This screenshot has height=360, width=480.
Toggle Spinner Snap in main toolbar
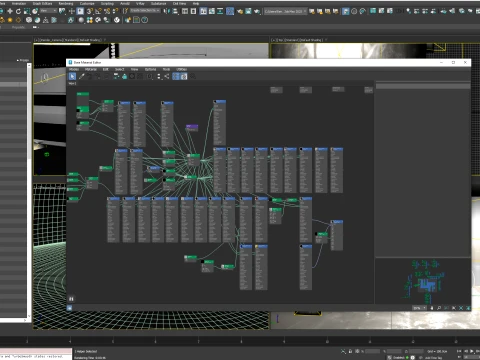pyautogui.click(x=116, y=11)
